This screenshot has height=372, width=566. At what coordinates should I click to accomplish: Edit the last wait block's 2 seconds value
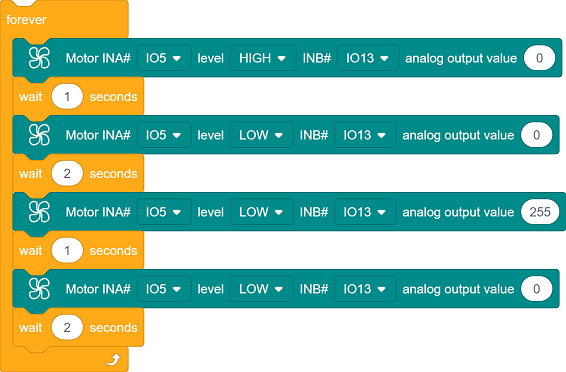coord(67,327)
